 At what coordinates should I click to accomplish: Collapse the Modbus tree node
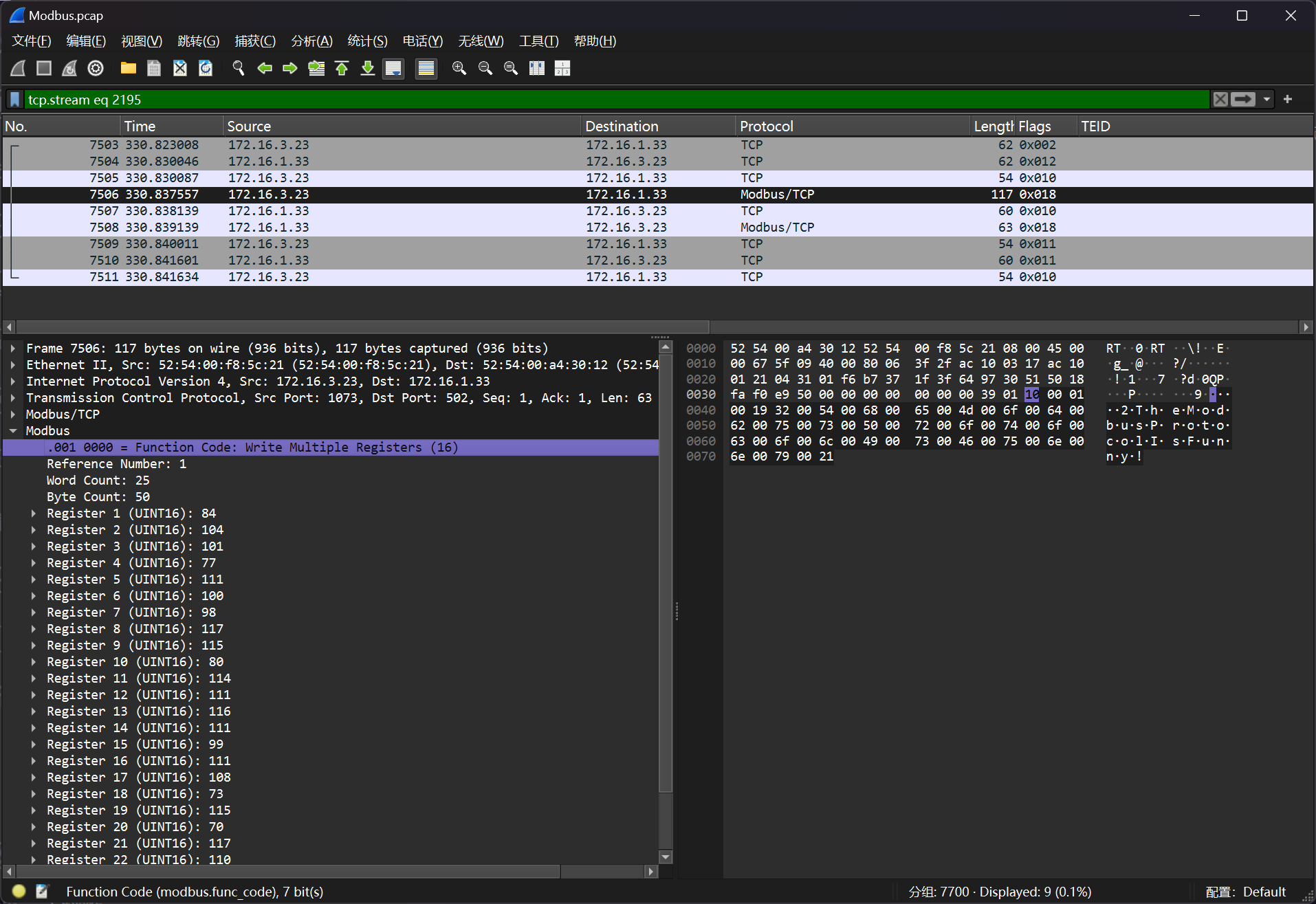pos(13,431)
